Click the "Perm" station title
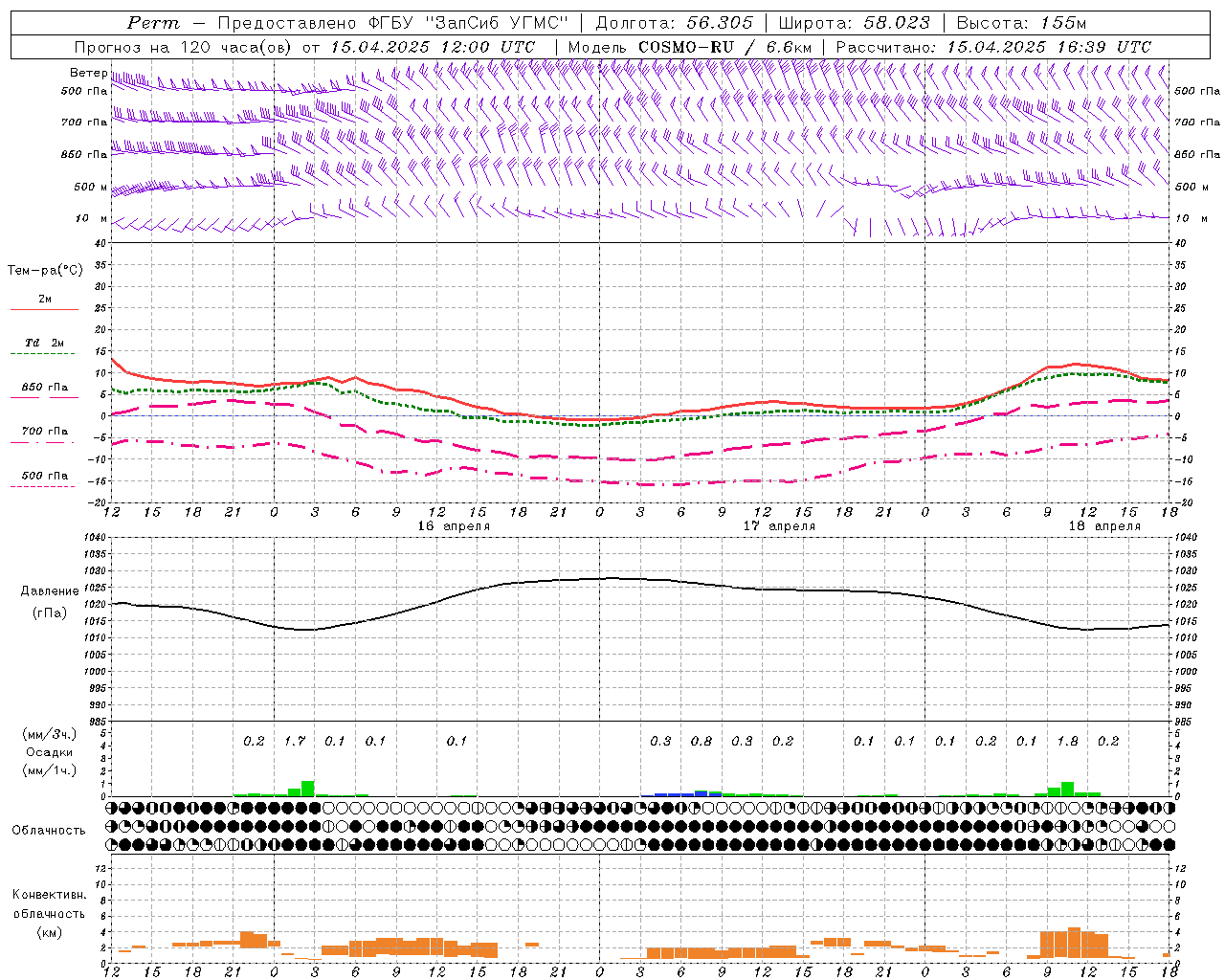The width and height of the screenshot is (1225, 980). (153, 23)
